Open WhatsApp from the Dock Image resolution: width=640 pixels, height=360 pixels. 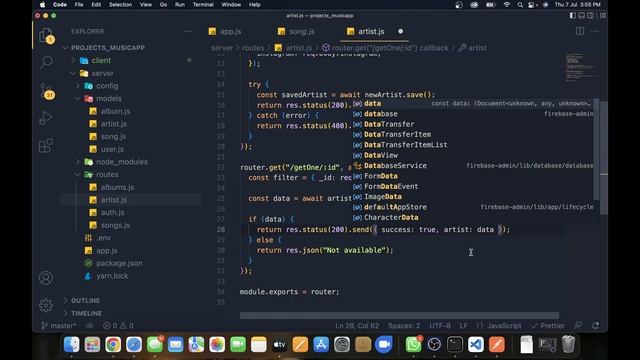(x=413, y=344)
